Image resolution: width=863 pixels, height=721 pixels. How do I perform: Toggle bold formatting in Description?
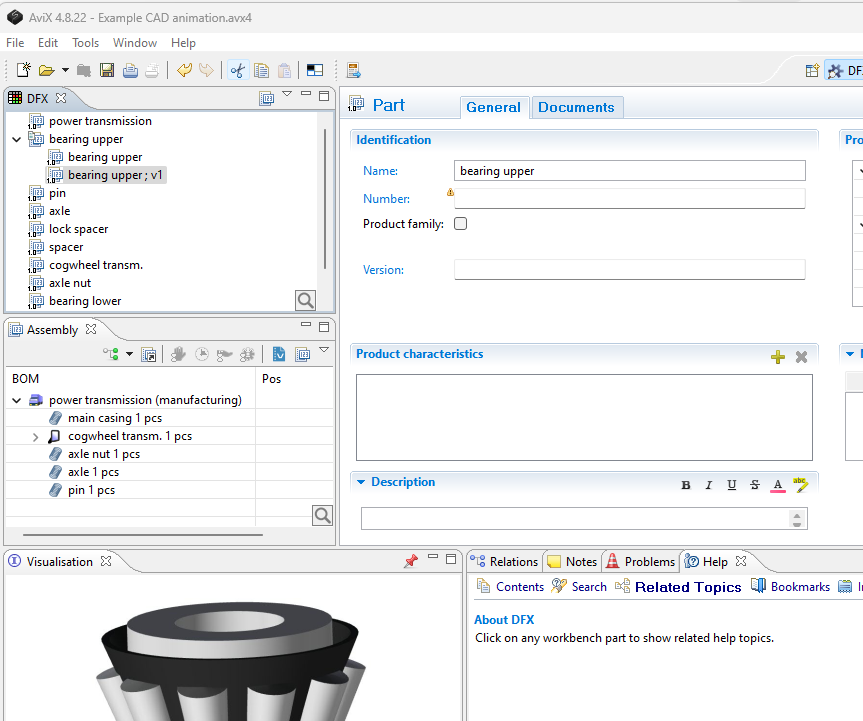pyautogui.click(x=686, y=485)
